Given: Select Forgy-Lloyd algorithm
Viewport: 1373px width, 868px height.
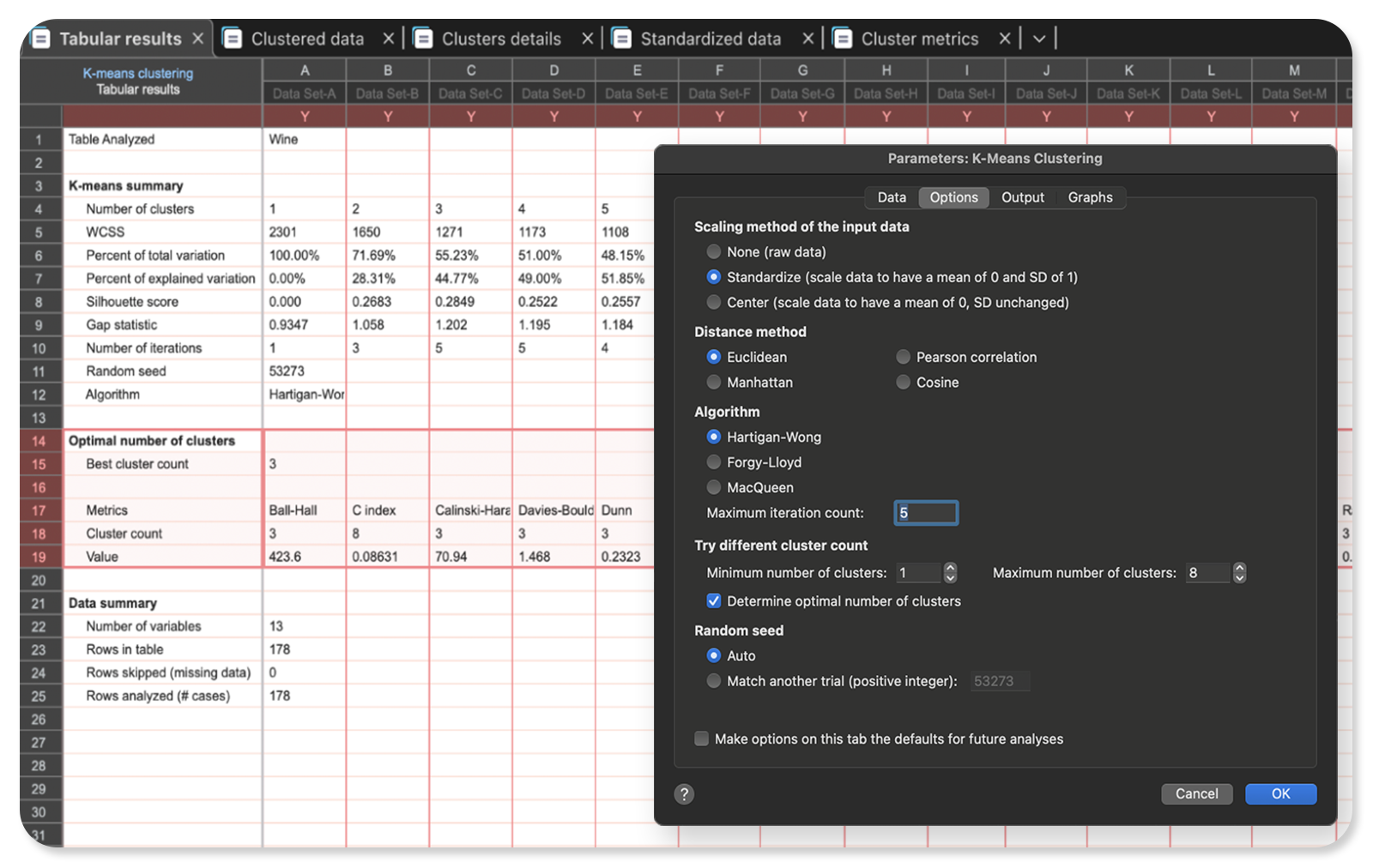Looking at the screenshot, I should pyautogui.click(x=714, y=461).
